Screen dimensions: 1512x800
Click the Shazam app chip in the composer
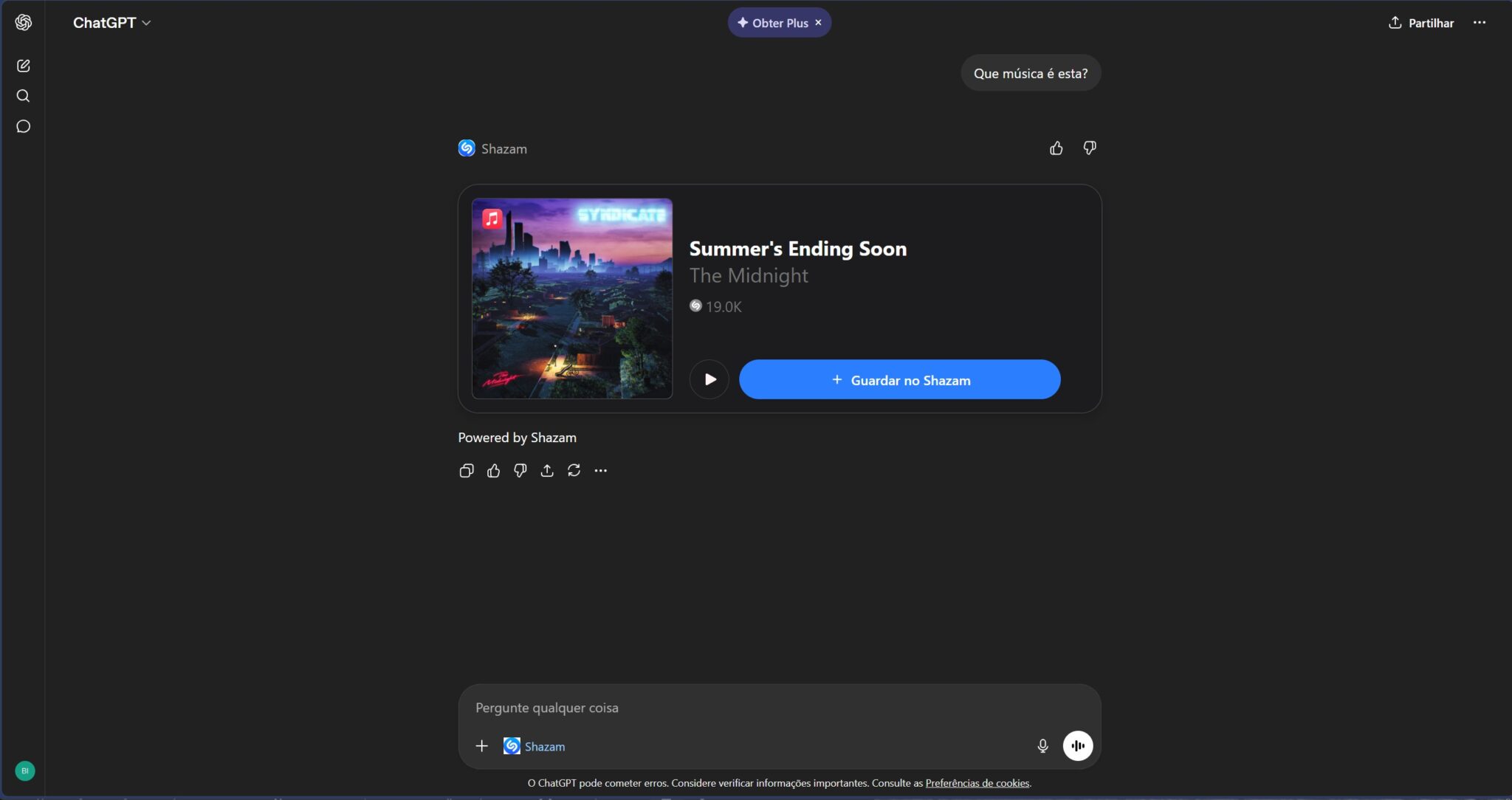[x=535, y=746]
